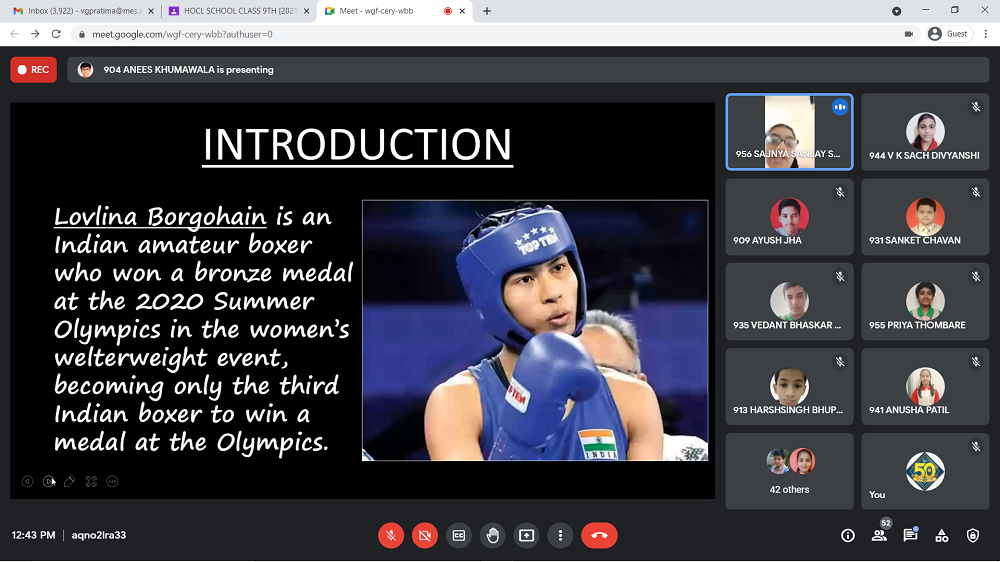Click the present now screen-share icon

click(527, 535)
